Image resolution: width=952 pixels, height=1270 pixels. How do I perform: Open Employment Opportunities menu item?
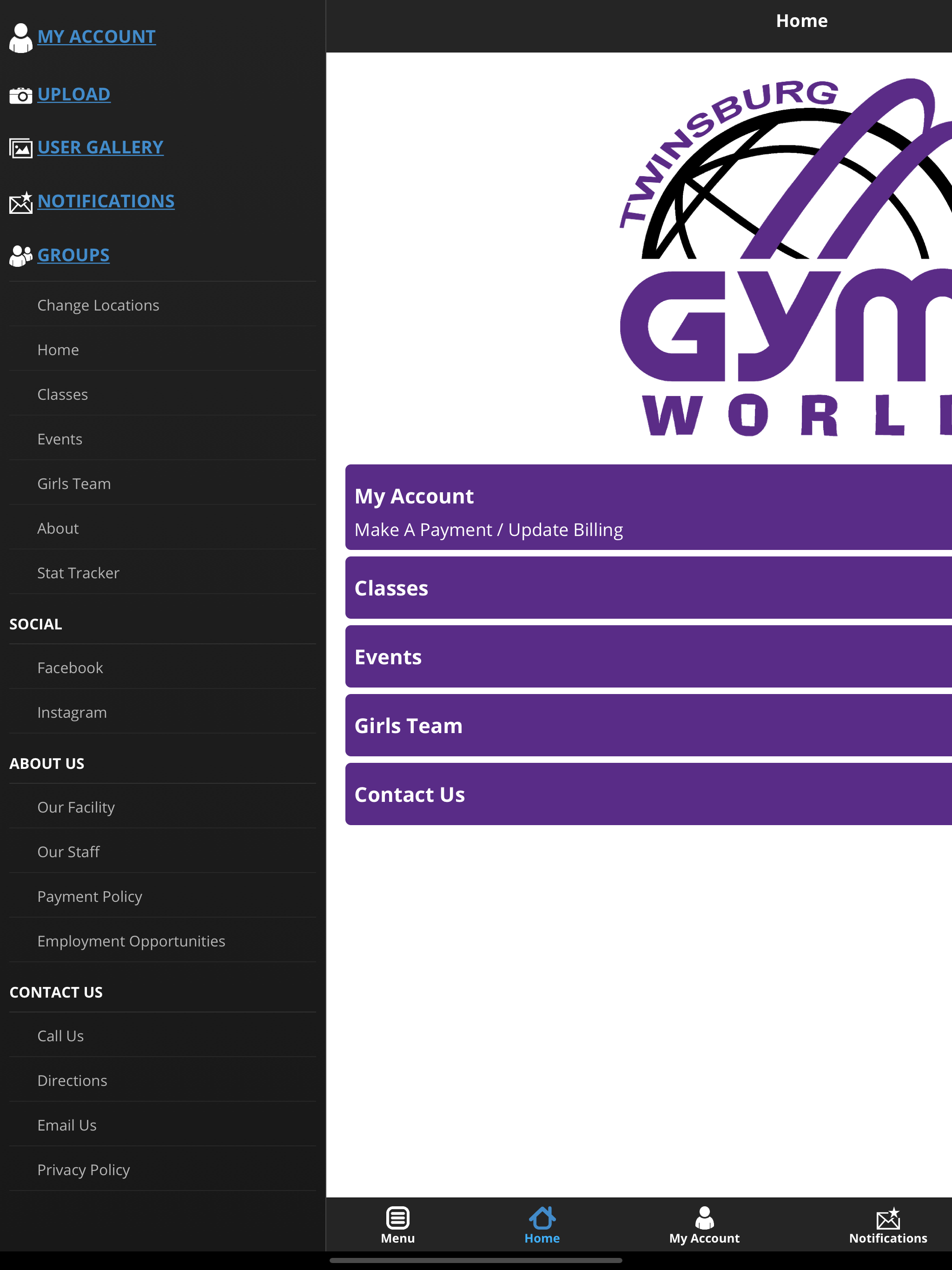163,941
